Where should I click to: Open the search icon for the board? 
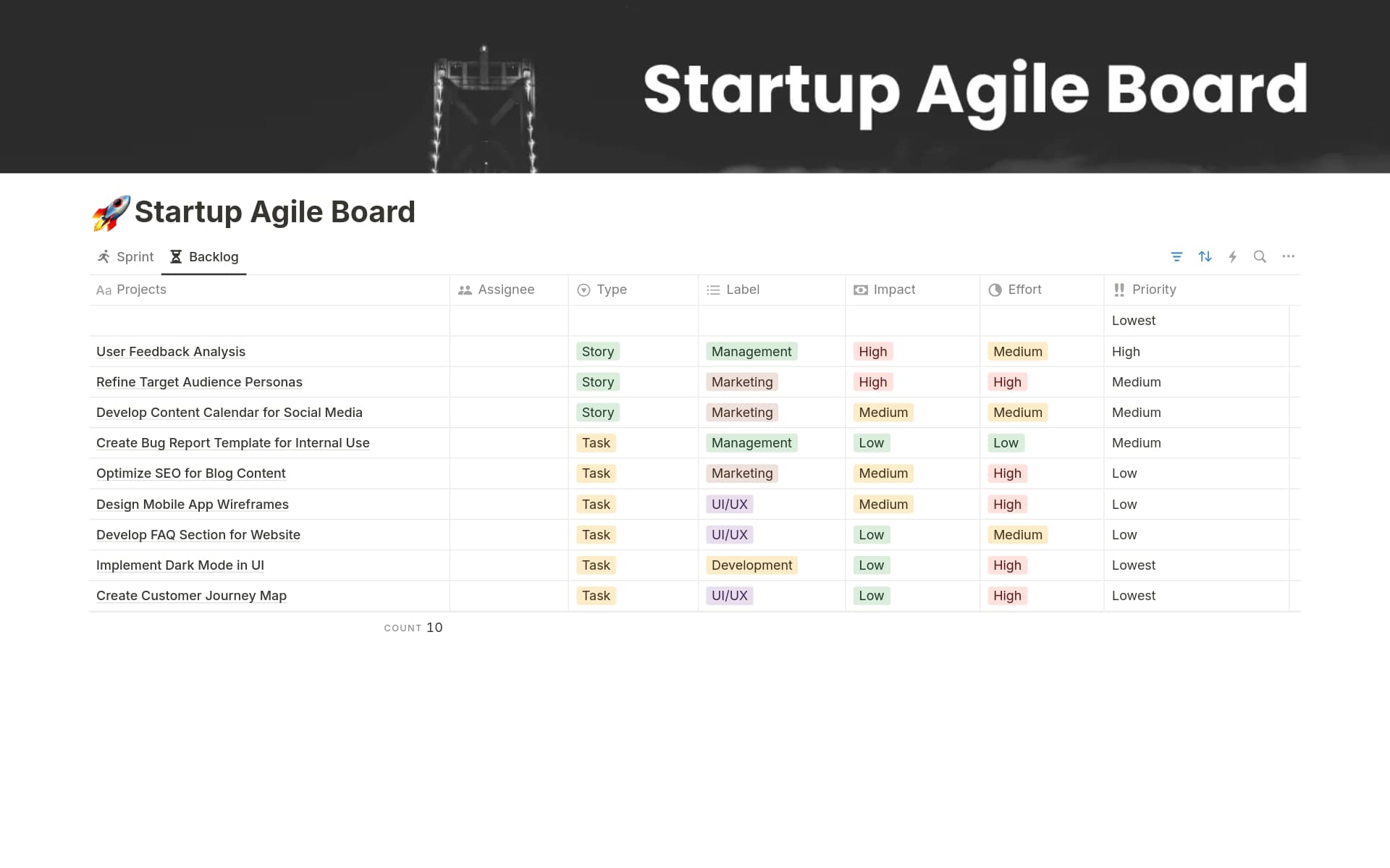click(1260, 256)
